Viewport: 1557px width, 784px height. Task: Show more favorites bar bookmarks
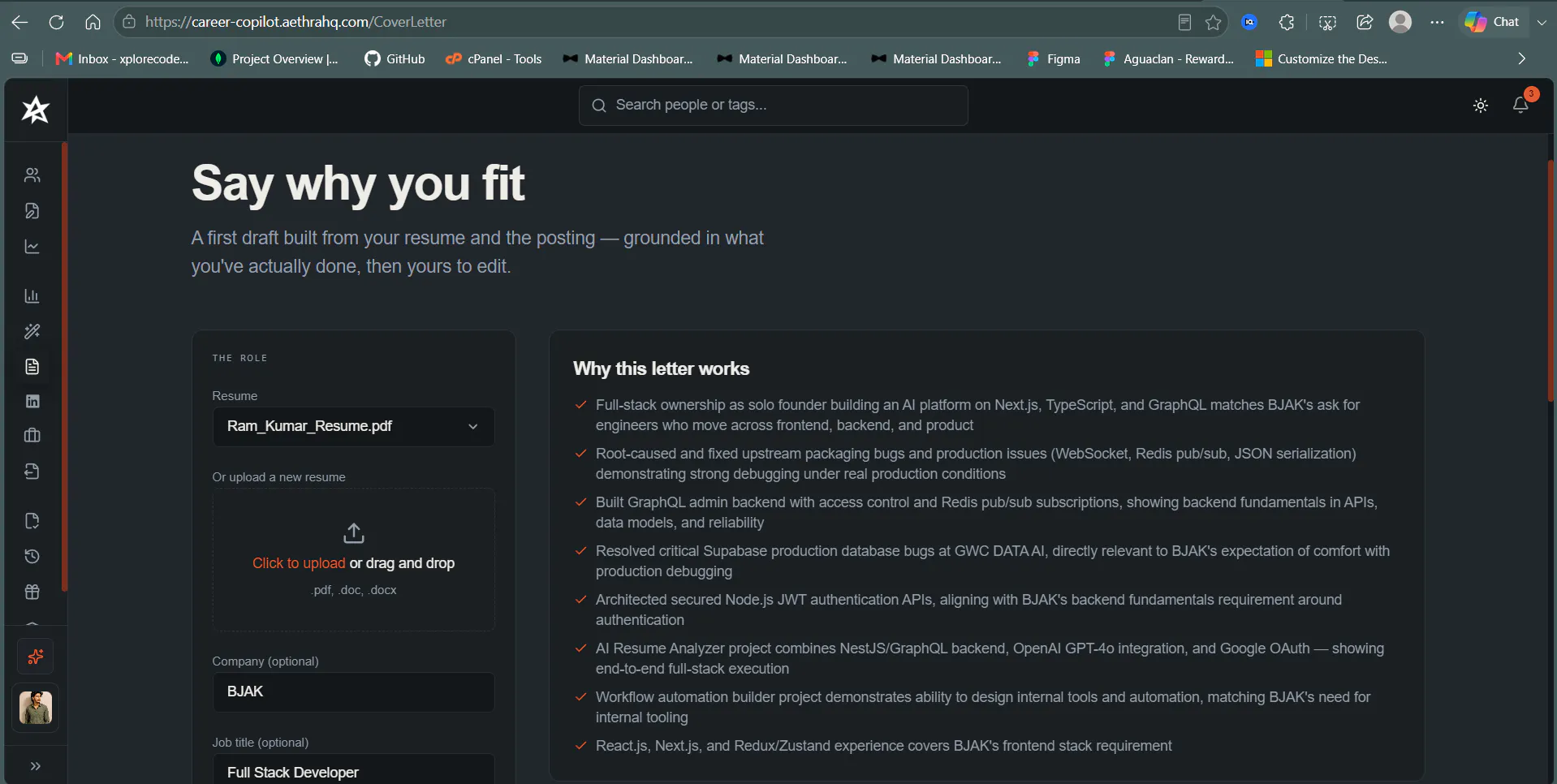click(x=1522, y=58)
